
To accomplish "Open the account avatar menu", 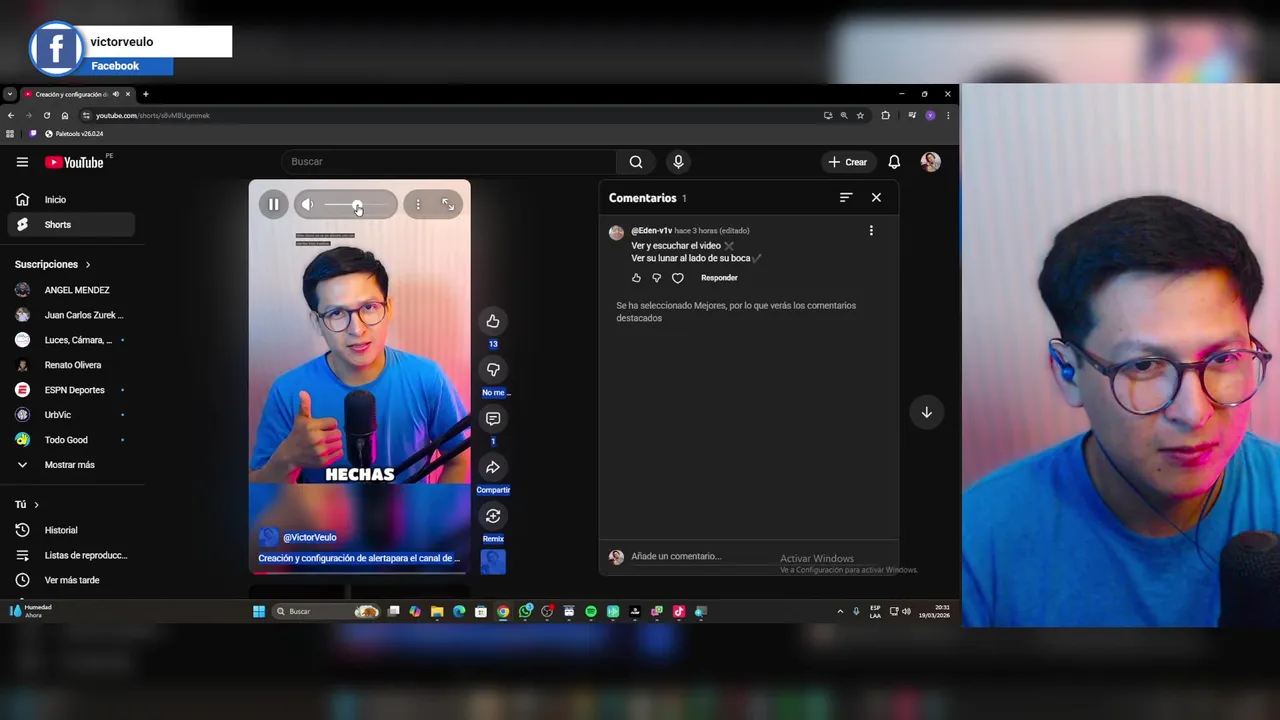I will (x=930, y=162).
